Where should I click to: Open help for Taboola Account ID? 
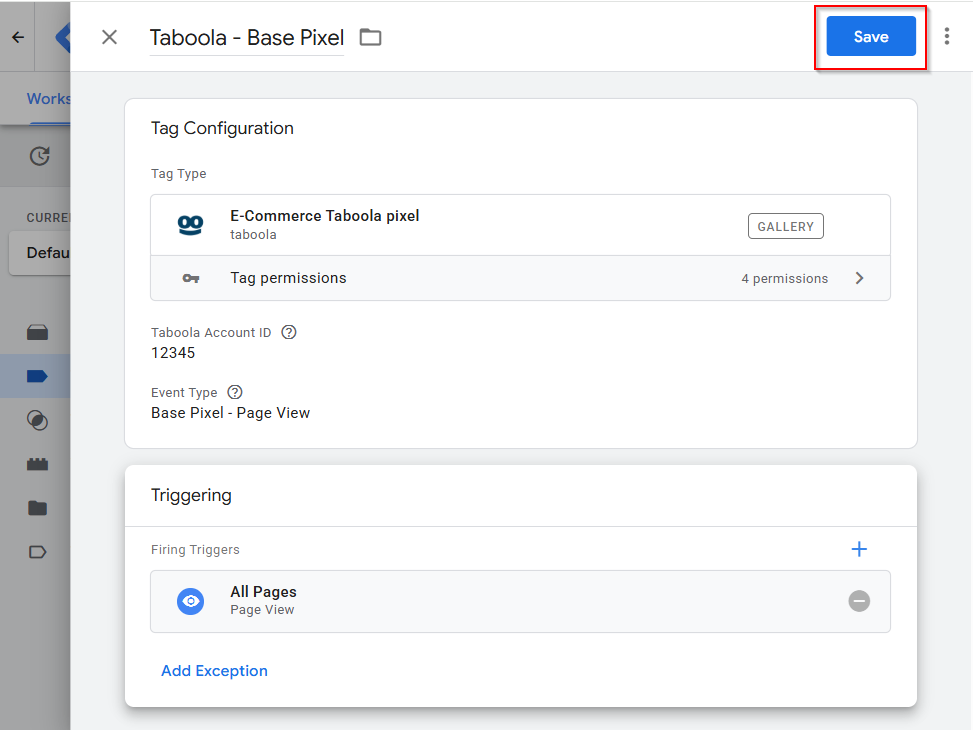(x=289, y=332)
